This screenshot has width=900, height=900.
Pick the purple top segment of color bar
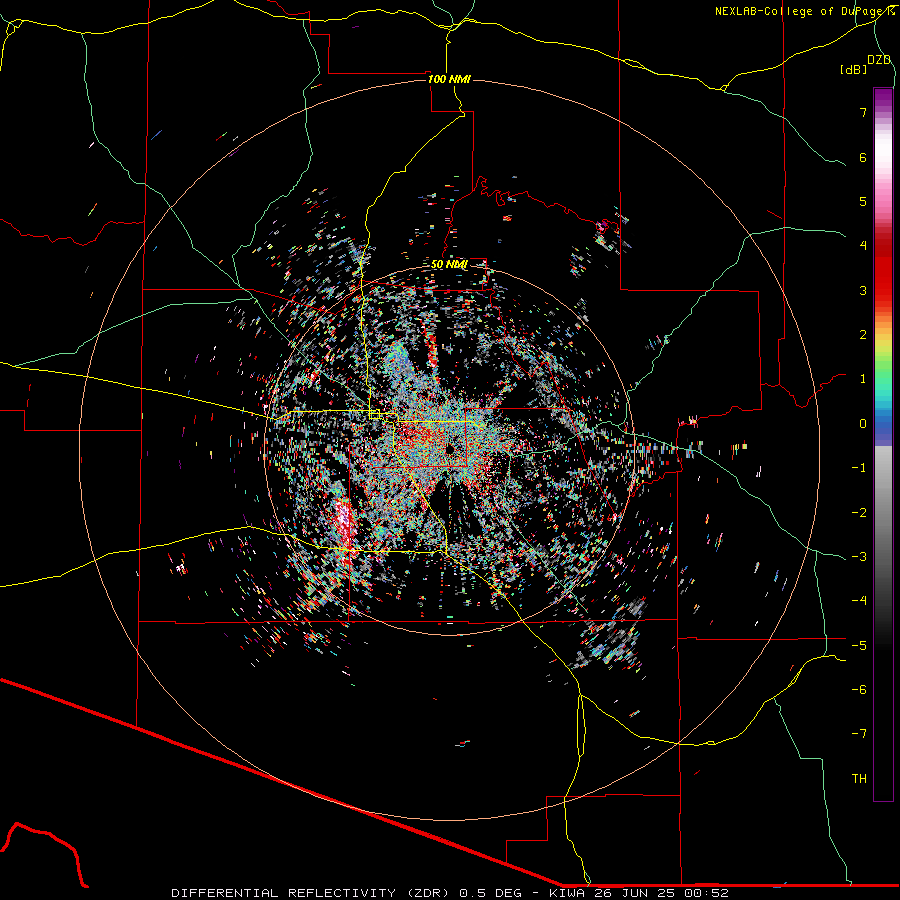pyautogui.click(x=883, y=98)
